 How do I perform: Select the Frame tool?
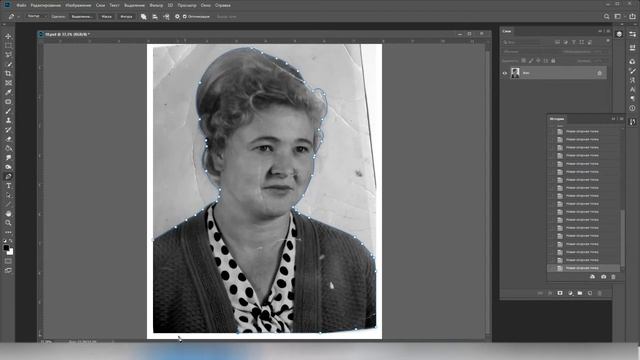[8, 83]
